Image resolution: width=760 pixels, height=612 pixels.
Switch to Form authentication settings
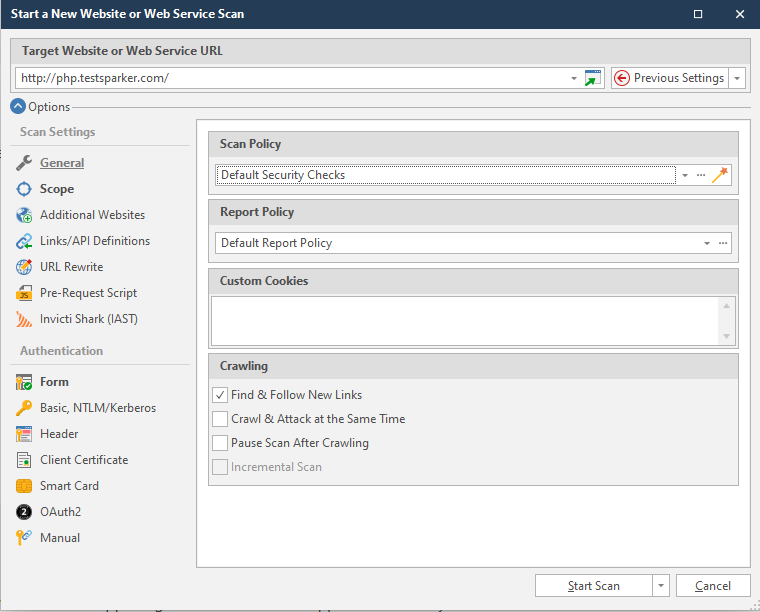[x=54, y=382]
